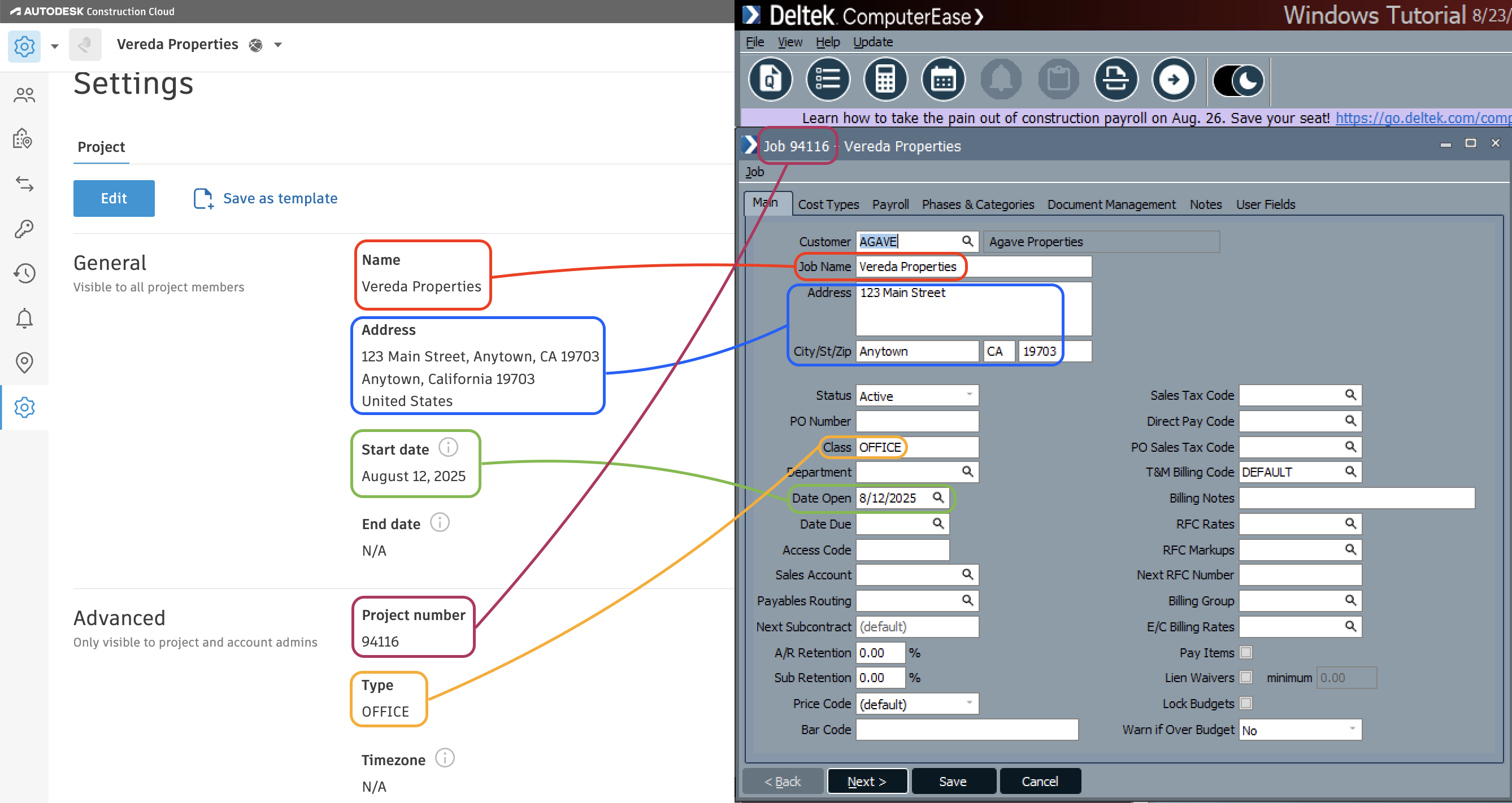Image resolution: width=1512 pixels, height=803 pixels.
Task: Toggle the dark mode moon switch
Action: point(1239,80)
